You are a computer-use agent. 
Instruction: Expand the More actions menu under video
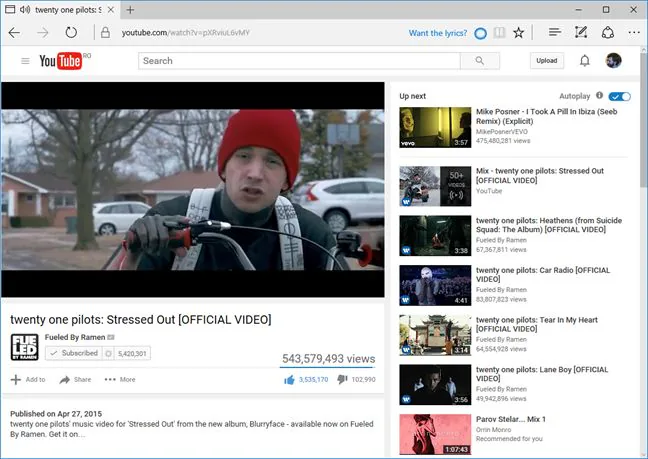(120, 379)
